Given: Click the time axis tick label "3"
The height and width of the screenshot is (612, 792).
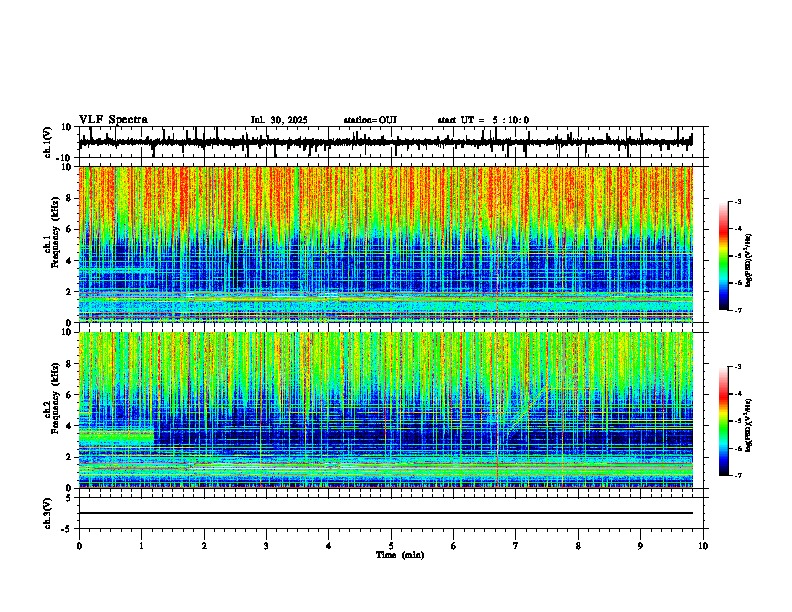Looking at the screenshot, I should coord(266,546).
